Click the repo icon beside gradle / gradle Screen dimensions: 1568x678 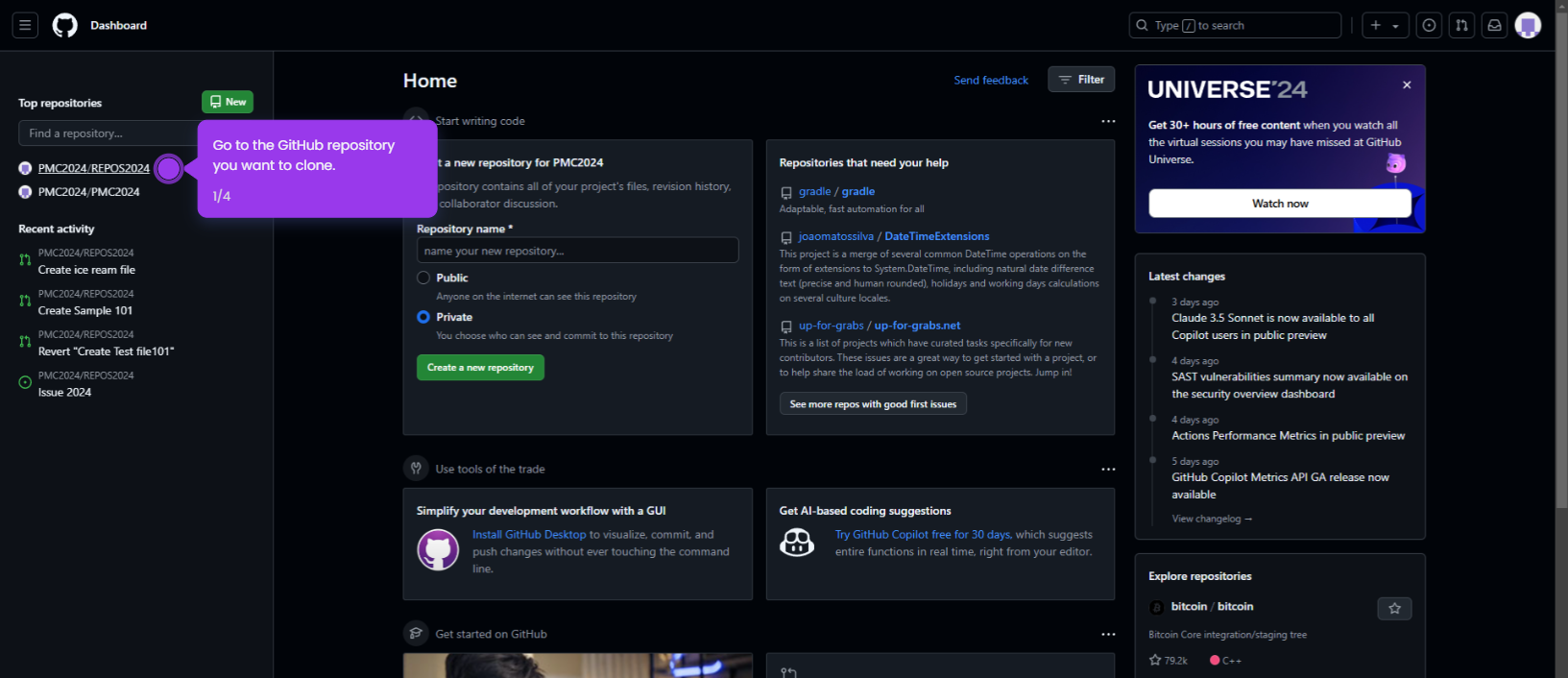point(786,193)
